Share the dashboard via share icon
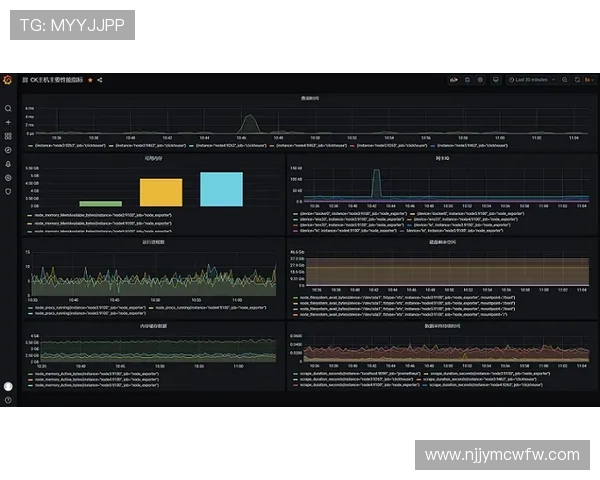This screenshot has width=600, height=480. pos(100,79)
